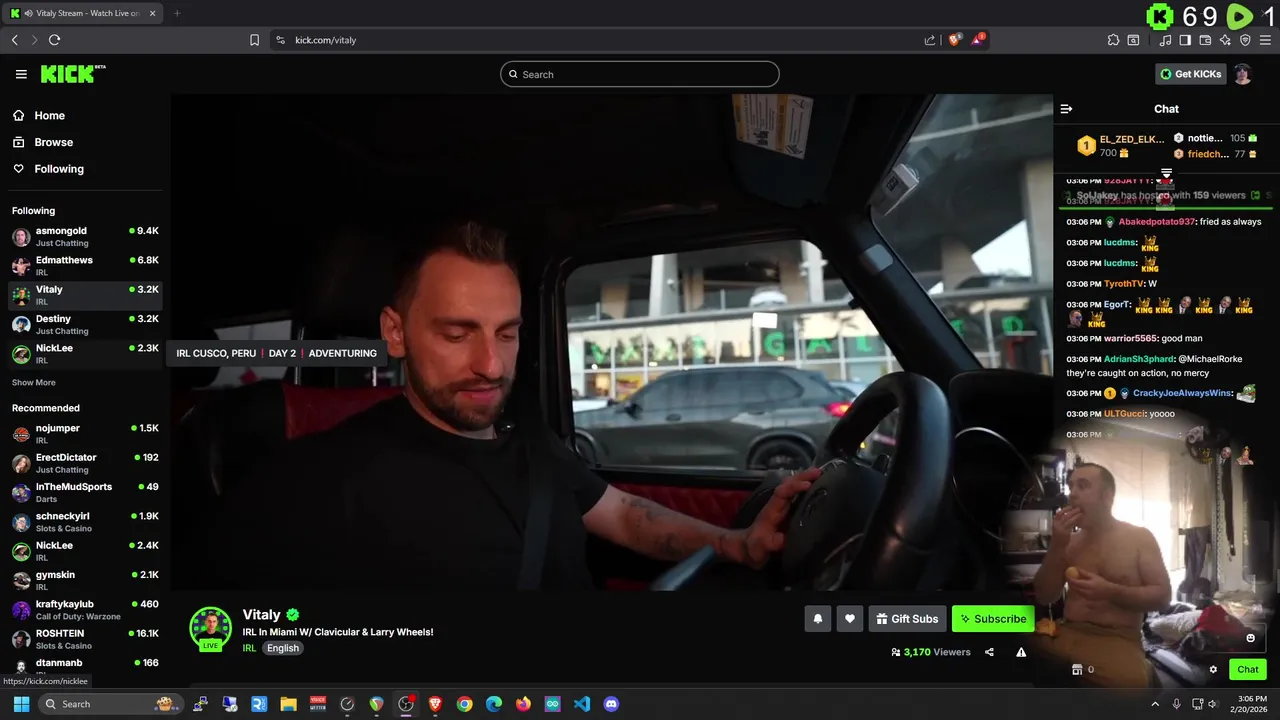This screenshot has width=1280, height=720.
Task: Click the IRL category link under title
Action: point(249,648)
